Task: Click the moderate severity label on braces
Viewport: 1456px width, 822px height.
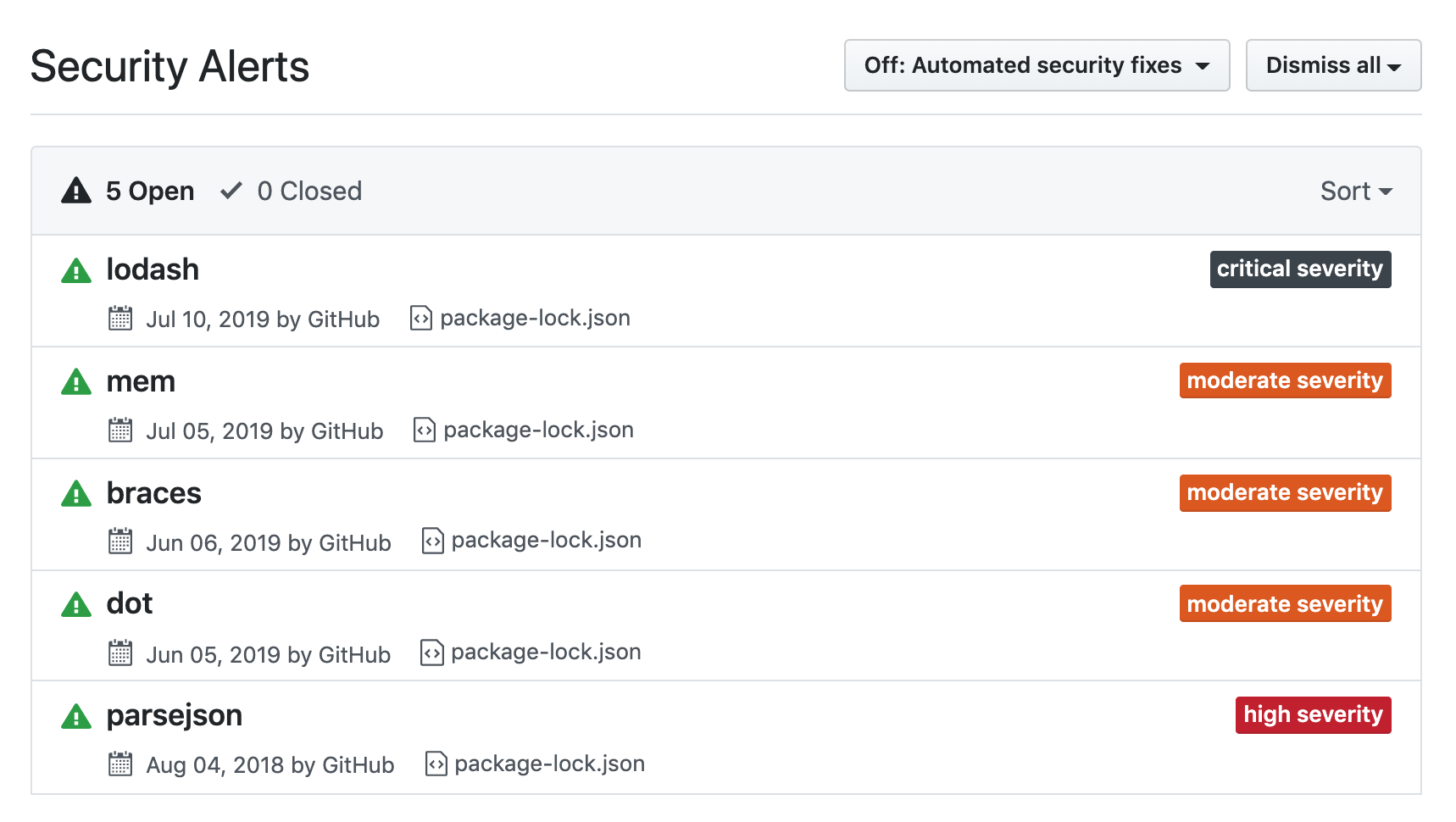Action: [1285, 493]
